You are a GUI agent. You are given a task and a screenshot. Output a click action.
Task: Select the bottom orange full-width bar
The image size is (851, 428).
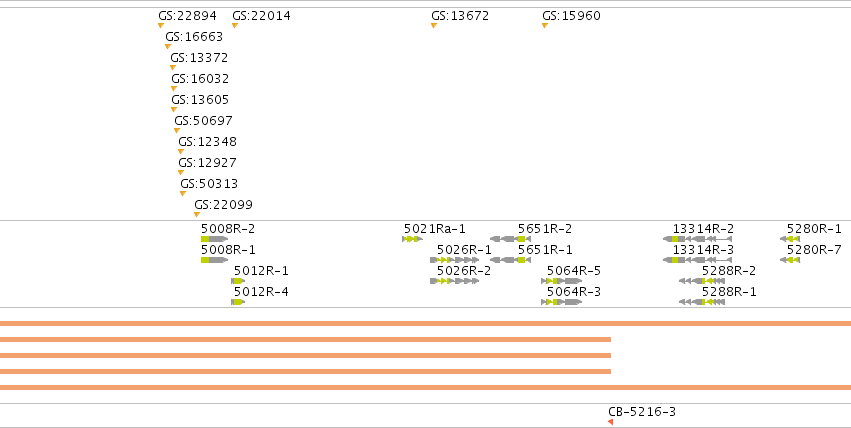click(426, 387)
